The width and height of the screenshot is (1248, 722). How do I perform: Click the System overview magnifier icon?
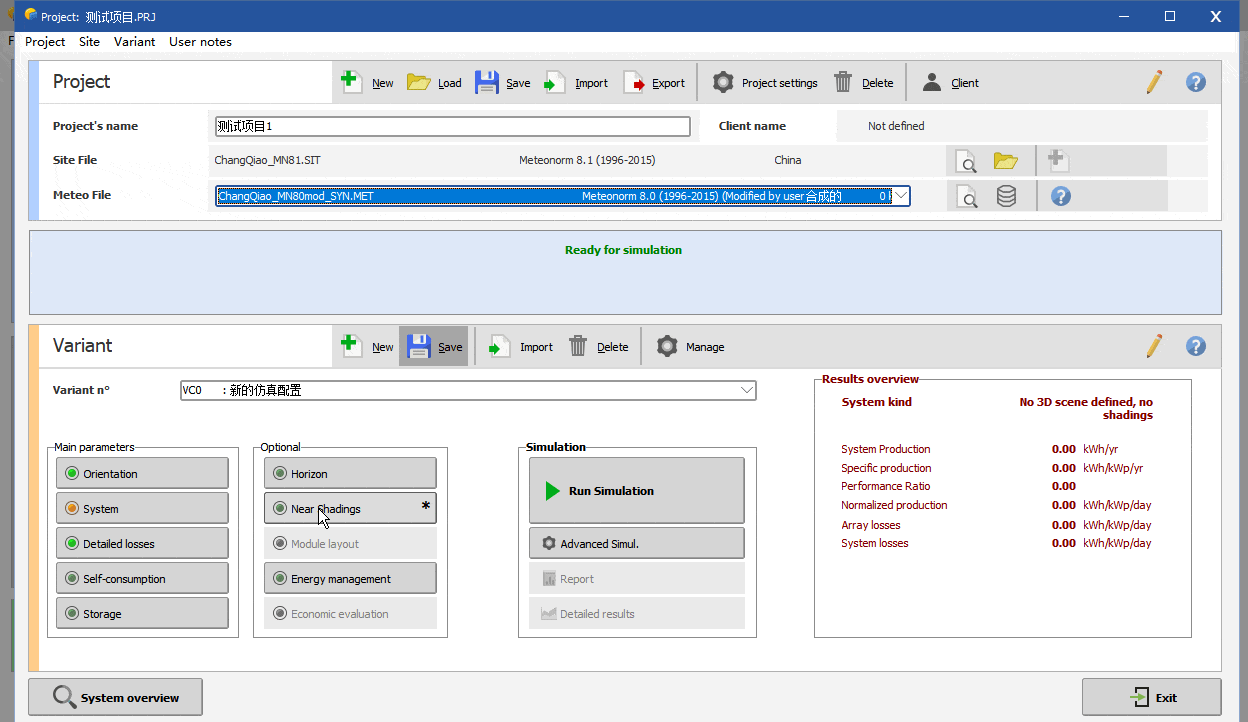(x=64, y=697)
